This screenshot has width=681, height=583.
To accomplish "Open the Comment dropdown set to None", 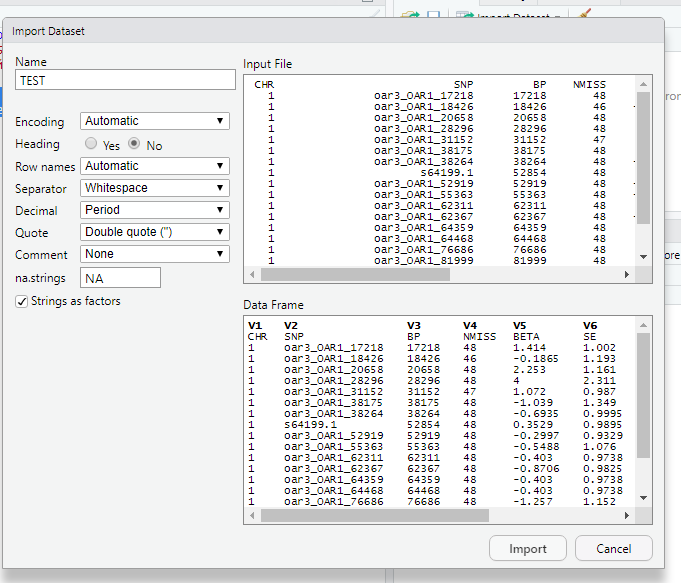I will 155,254.
